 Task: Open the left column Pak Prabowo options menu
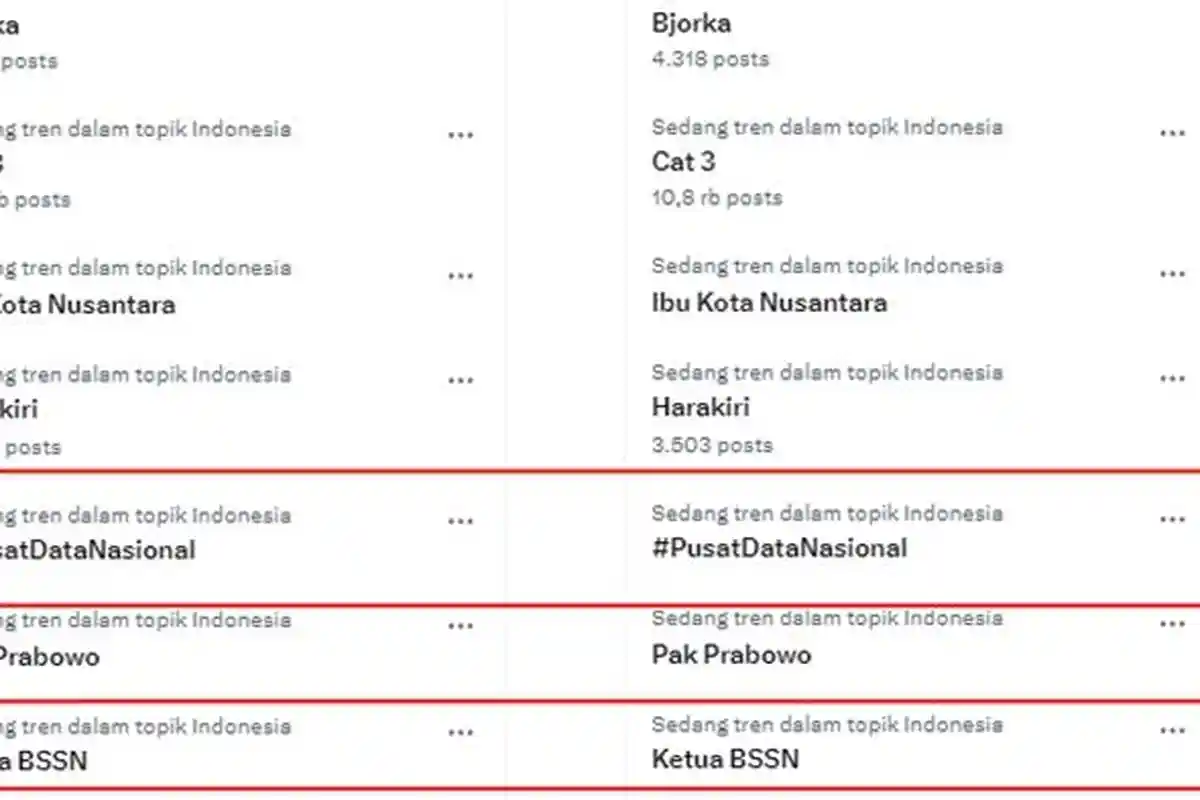pyautogui.click(x=461, y=626)
